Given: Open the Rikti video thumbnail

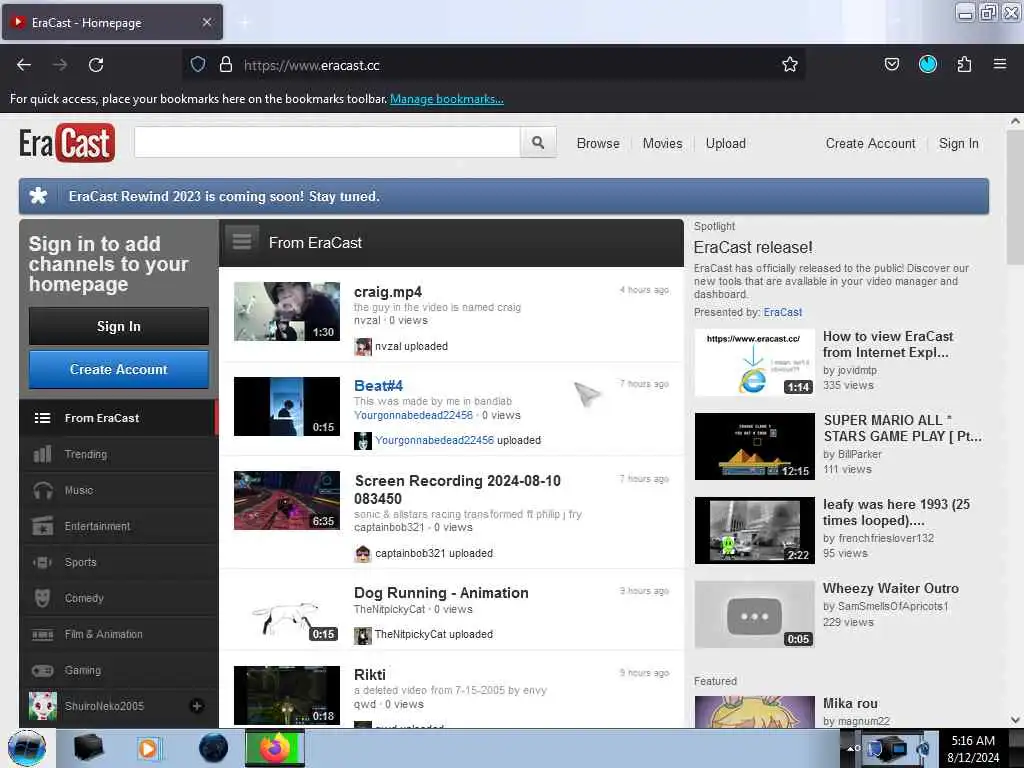Looking at the screenshot, I should pyautogui.click(x=287, y=695).
